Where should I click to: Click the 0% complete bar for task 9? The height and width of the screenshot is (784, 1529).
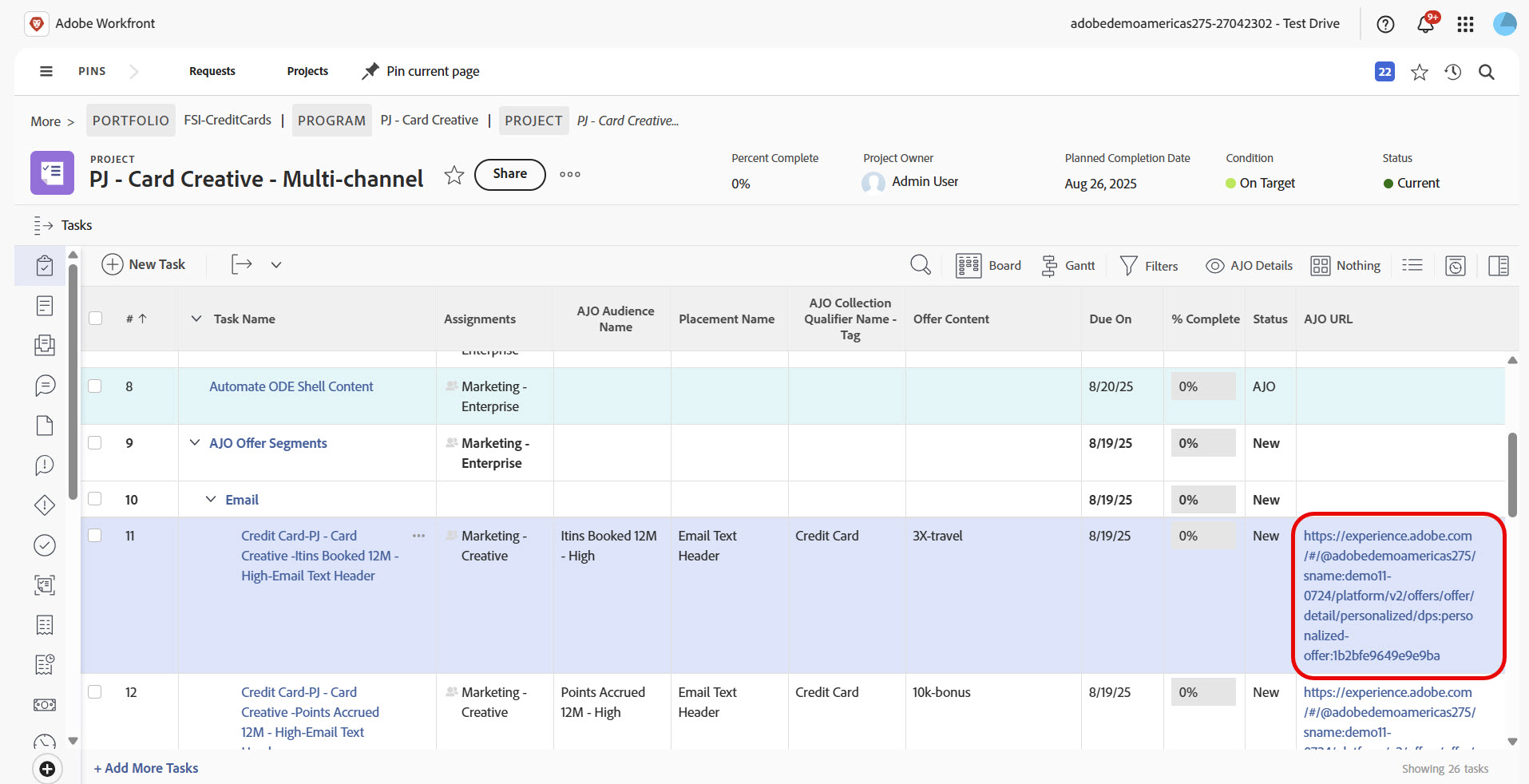click(1203, 443)
